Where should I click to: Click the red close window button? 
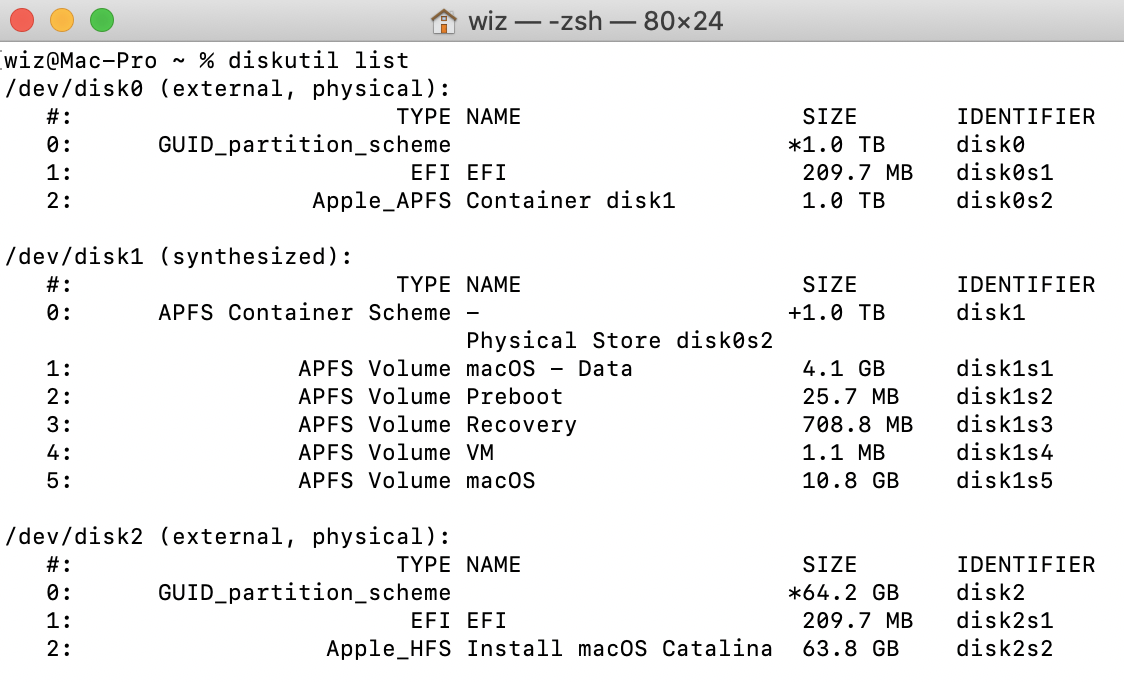pos(22,20)
